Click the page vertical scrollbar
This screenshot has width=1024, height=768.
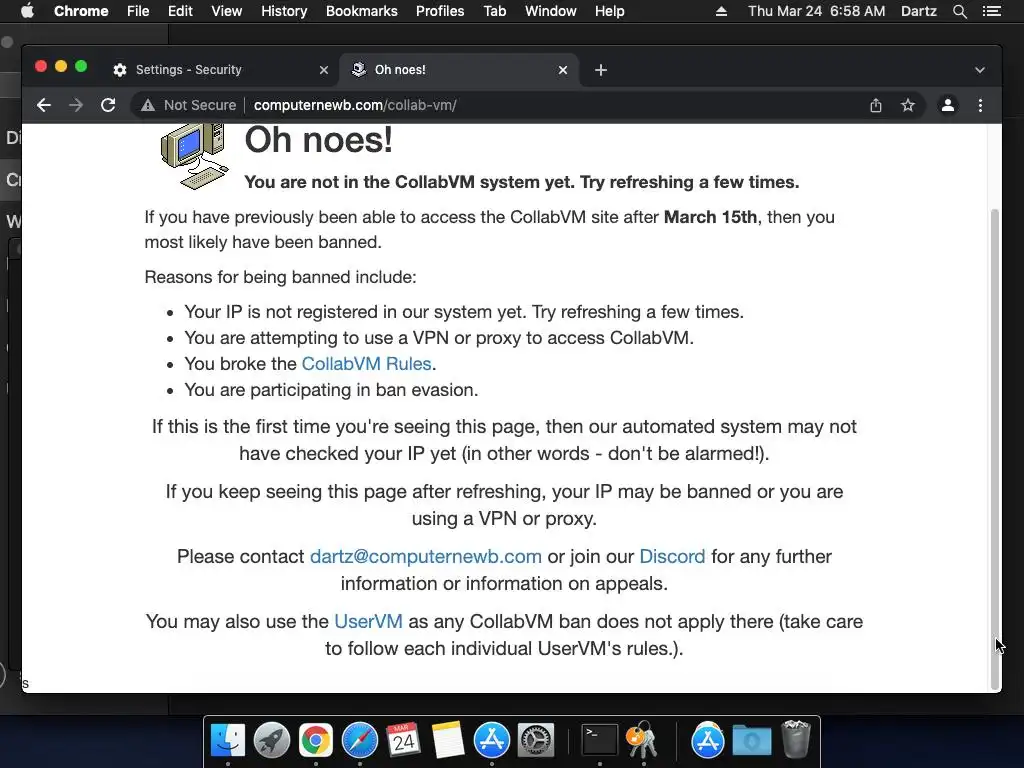[995, 449]
